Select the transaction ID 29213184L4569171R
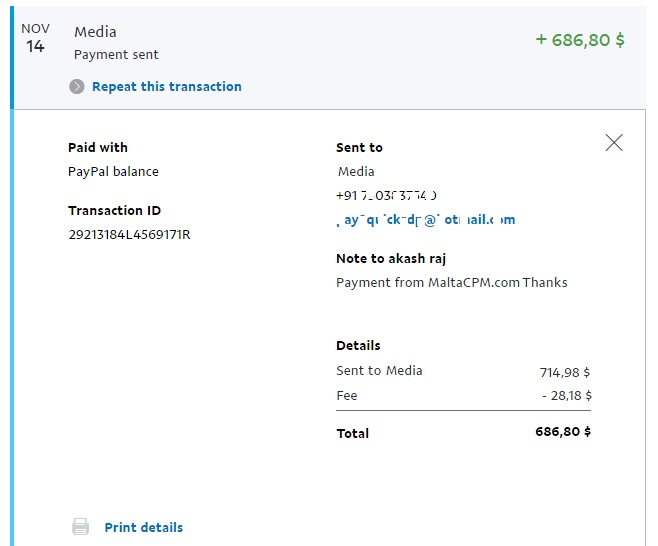Viewport: 658px width, 546px height. (129, 234)
